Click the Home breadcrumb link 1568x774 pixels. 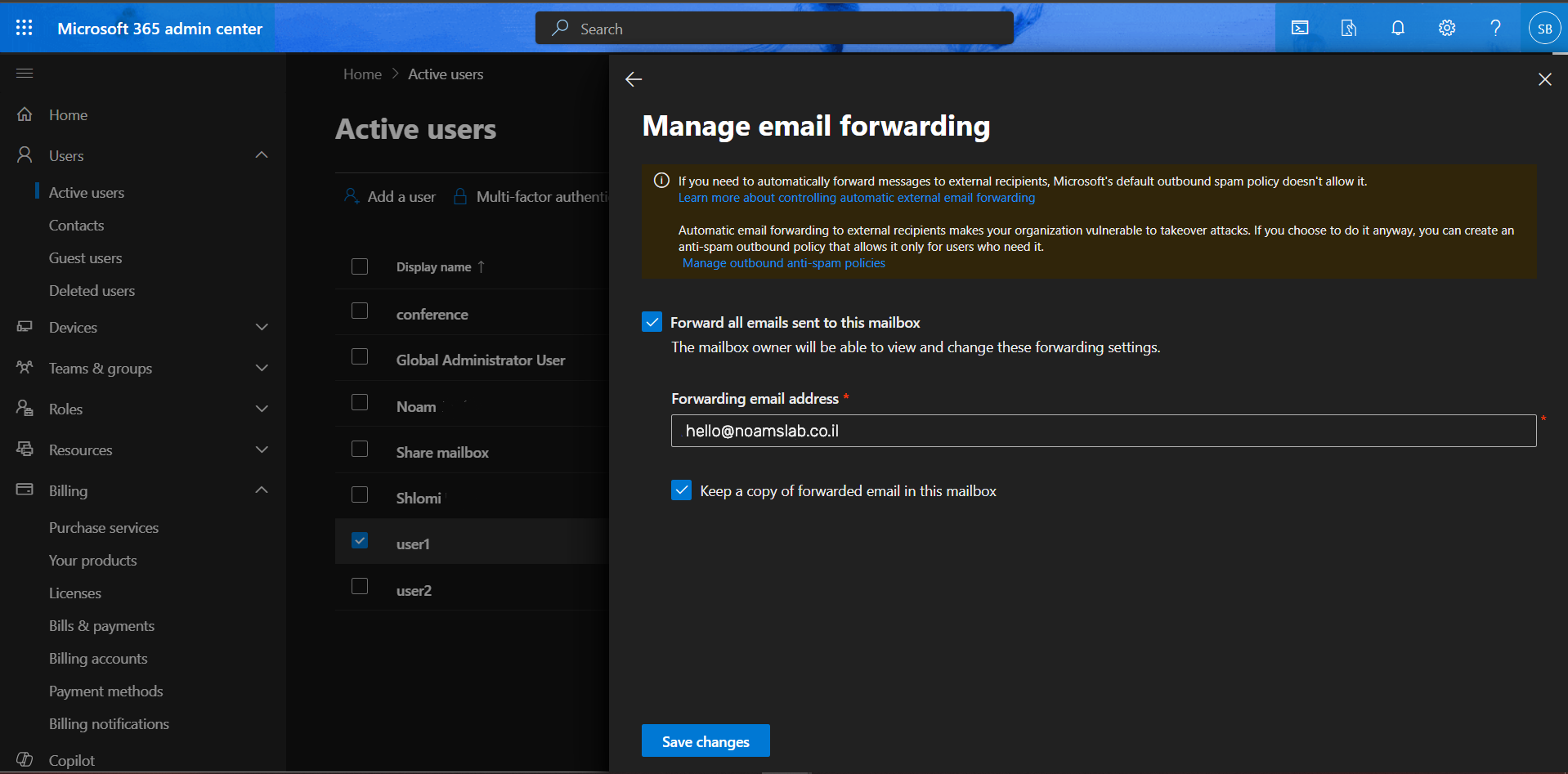click(362, 74)
